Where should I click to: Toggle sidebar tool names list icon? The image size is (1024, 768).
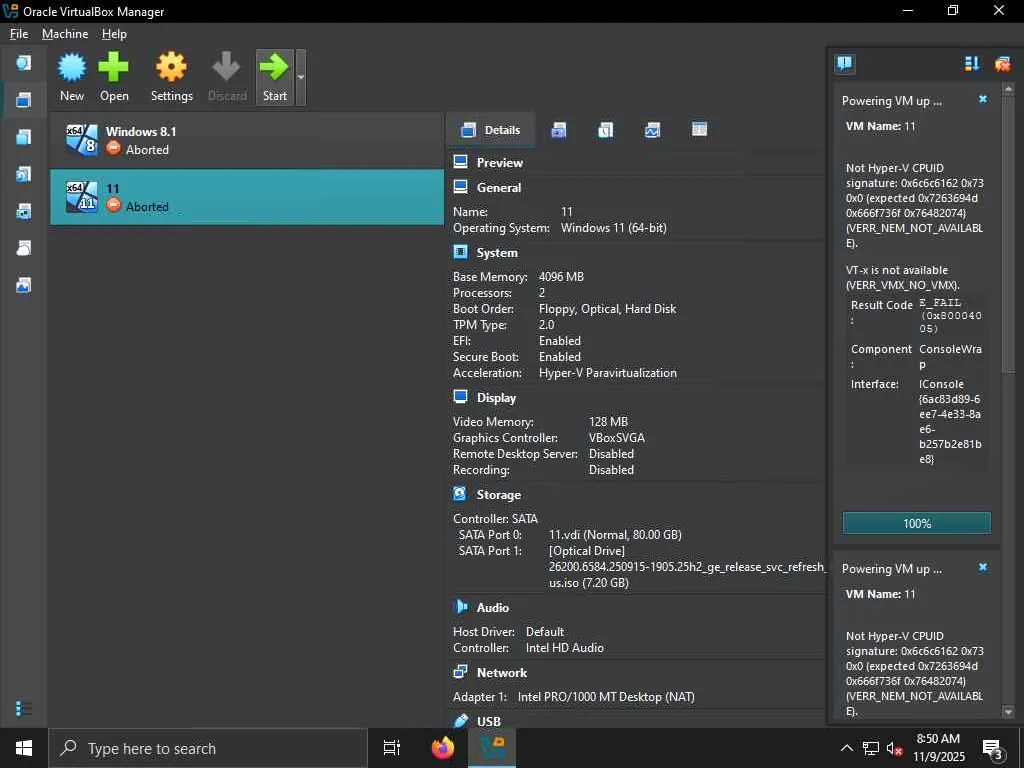pos(24,708)
